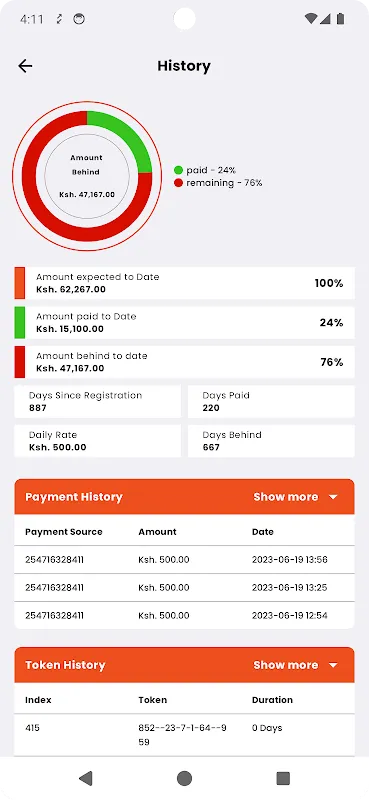Tap the Android back navigation triangle
This screenshot has height=800, width=369.
85,778
